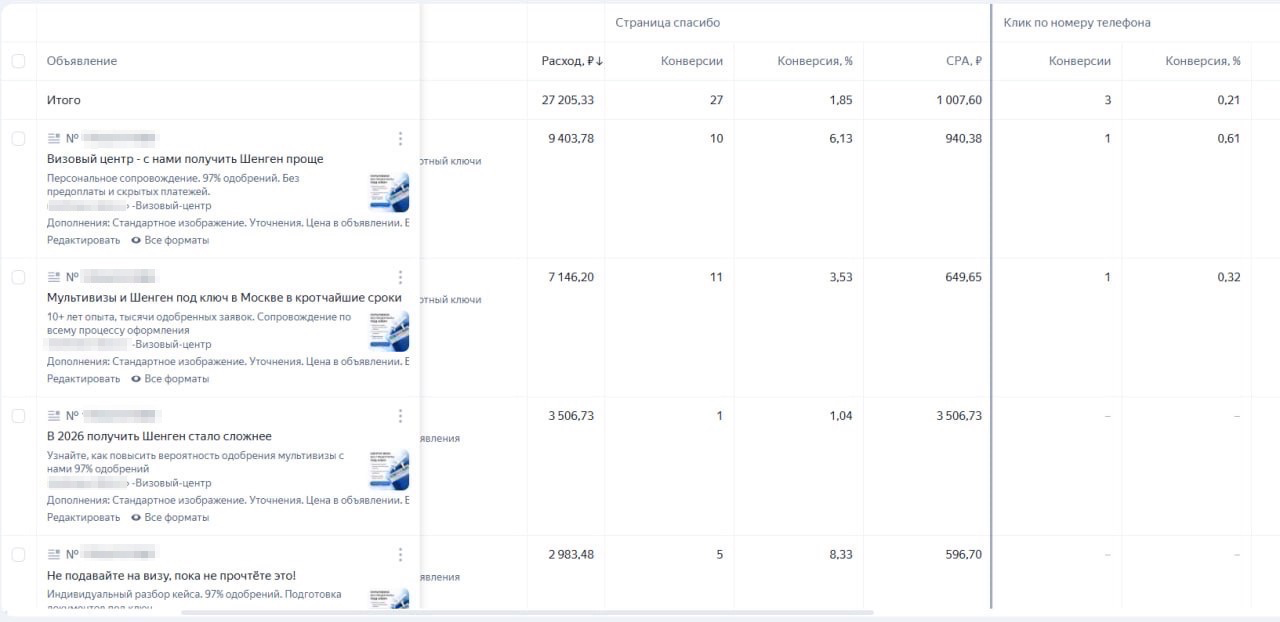Click eye icon 'Все форматы' in second ad

click(x=135, y=379)
